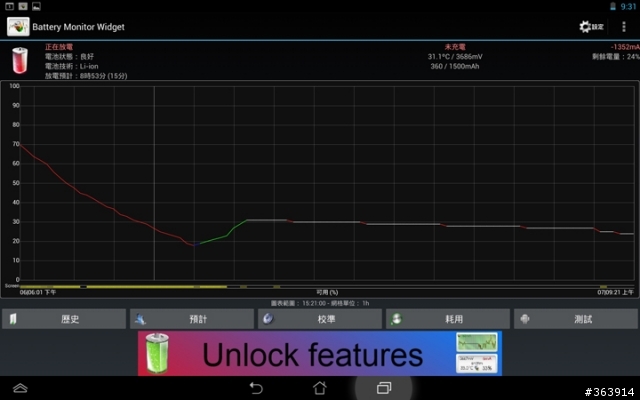Go back with the Android back button
The image size is (640, 400).
tap(256, 388)
